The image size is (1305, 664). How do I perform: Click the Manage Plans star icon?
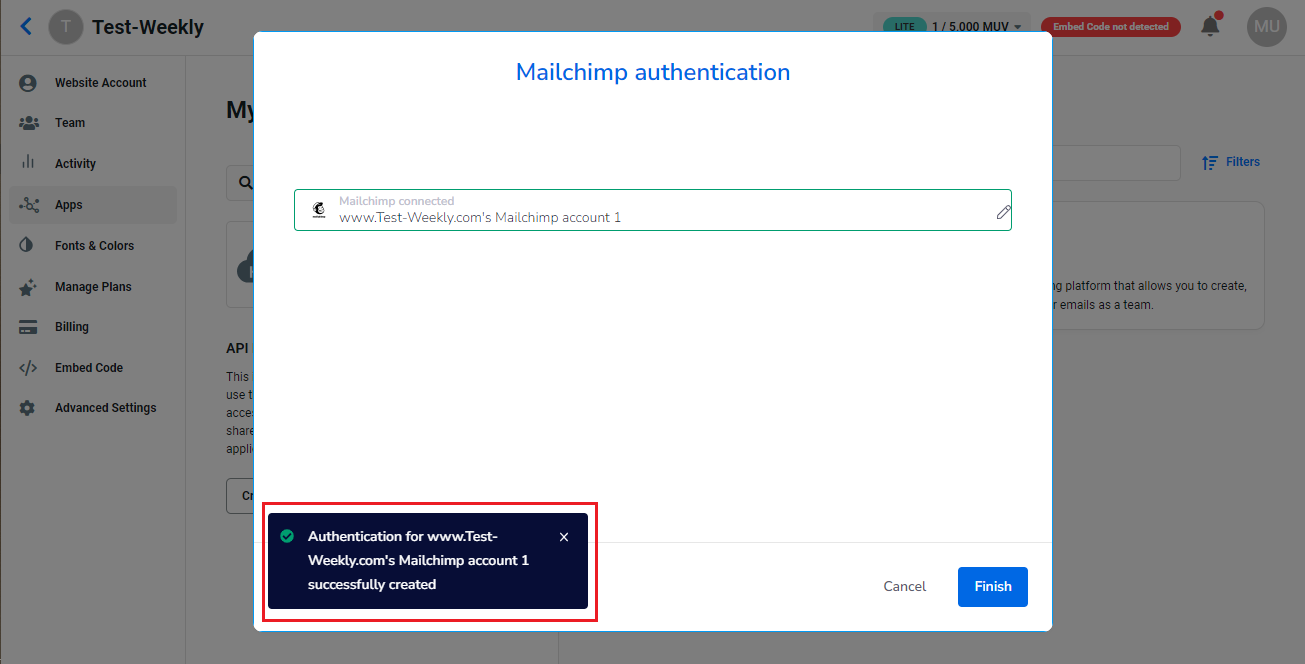point(28,287)
